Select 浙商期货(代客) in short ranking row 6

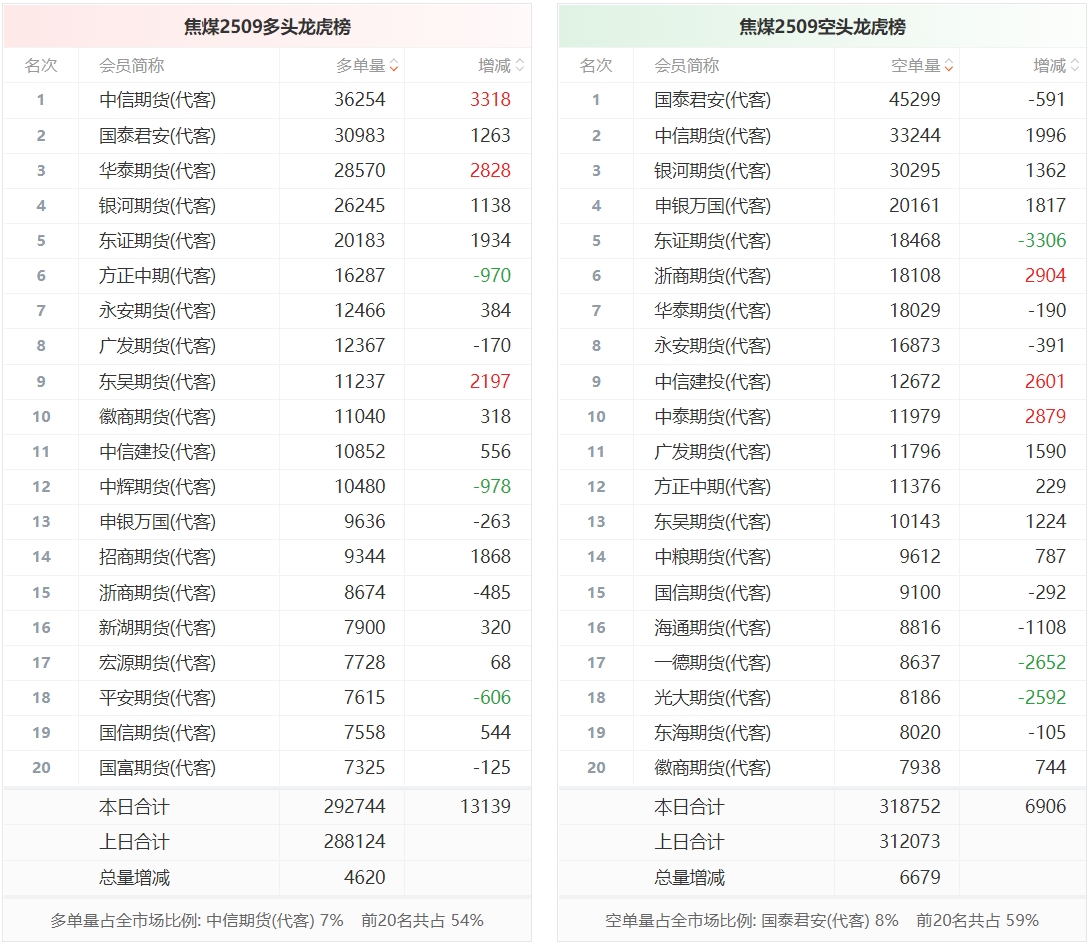point(712,276)
